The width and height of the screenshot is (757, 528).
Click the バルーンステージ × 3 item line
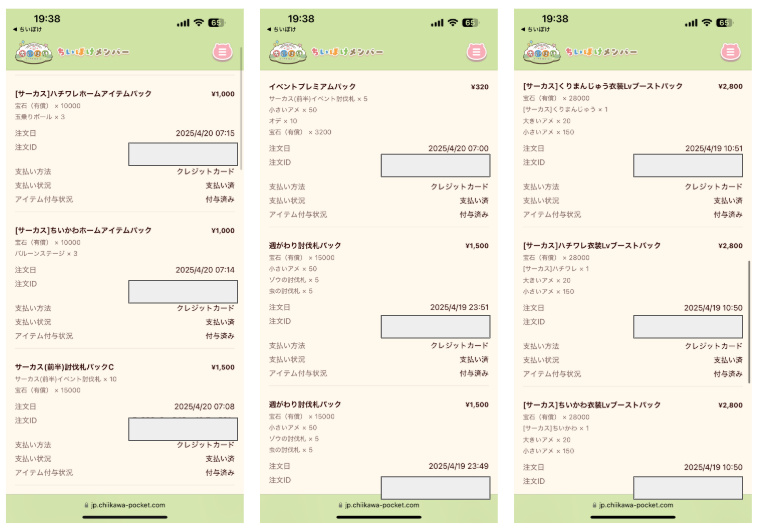(x=46, y=253)
